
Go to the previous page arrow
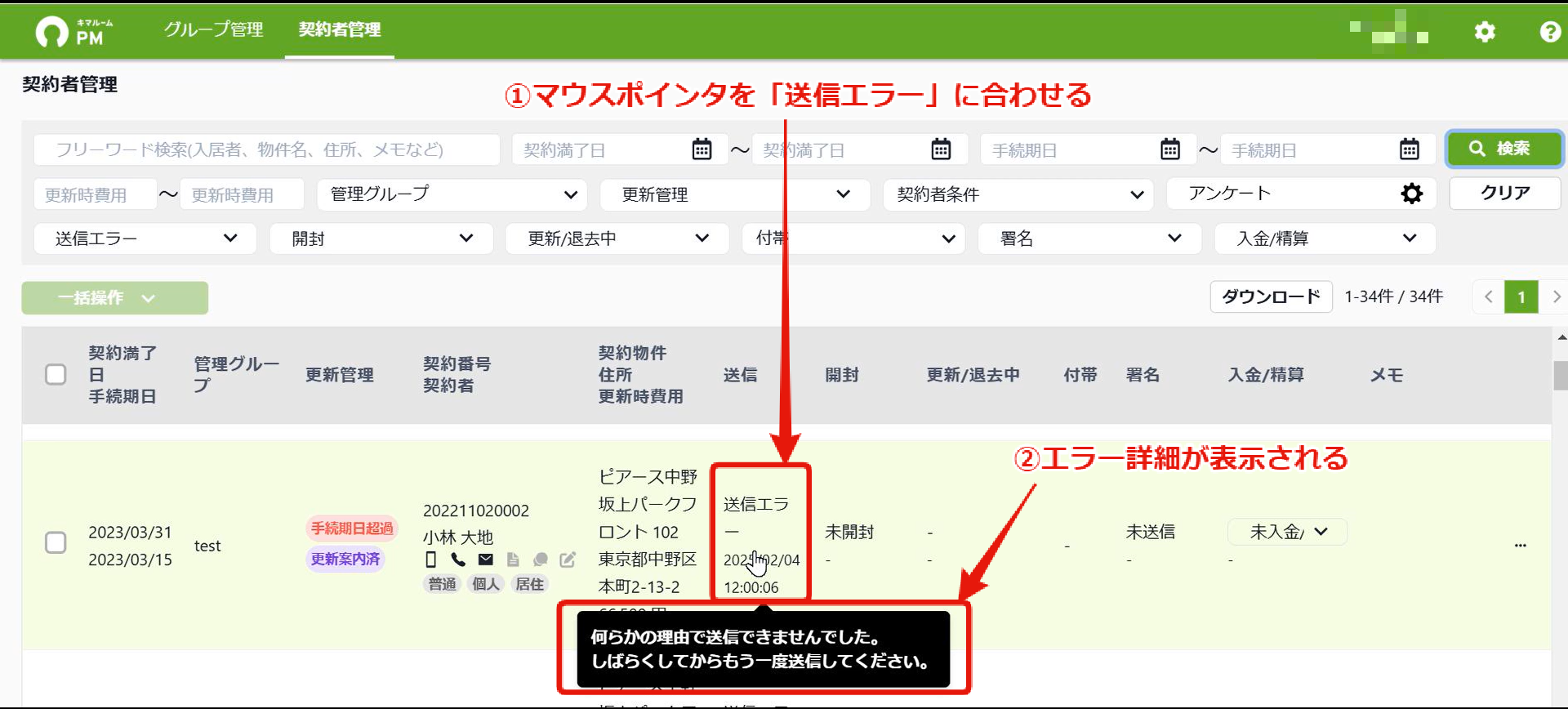pyautogui.click(x=1488, y=297)
